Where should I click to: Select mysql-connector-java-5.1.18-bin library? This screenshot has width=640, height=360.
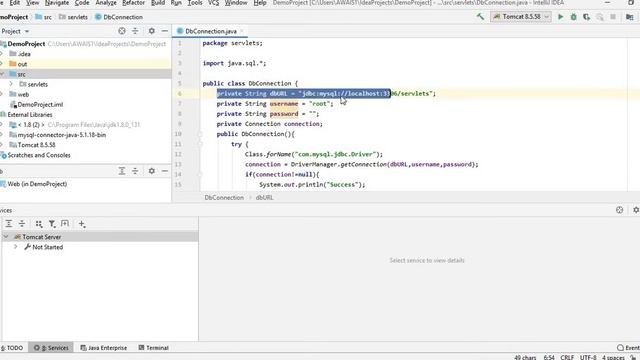coord(61,135)
